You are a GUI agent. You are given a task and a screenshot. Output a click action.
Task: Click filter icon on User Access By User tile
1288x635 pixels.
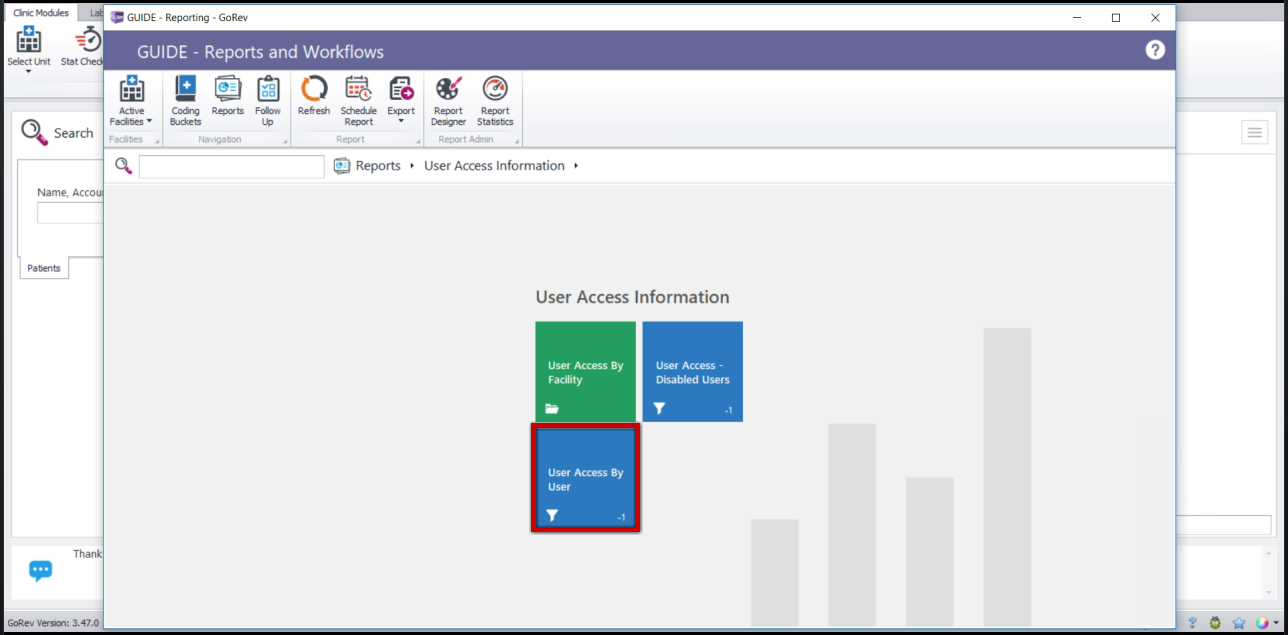click(x=552, y=515)
